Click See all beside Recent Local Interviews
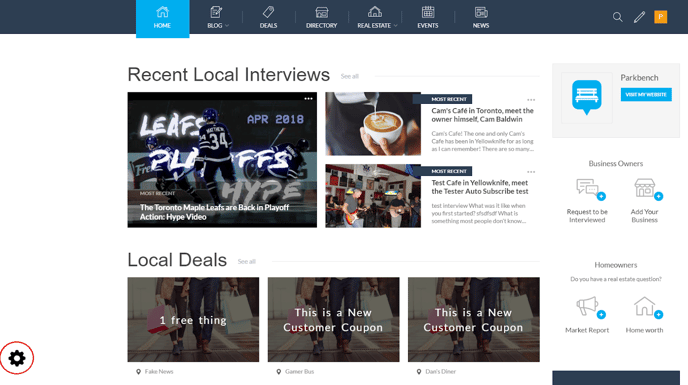688x385 pixels. coord(350,76)
